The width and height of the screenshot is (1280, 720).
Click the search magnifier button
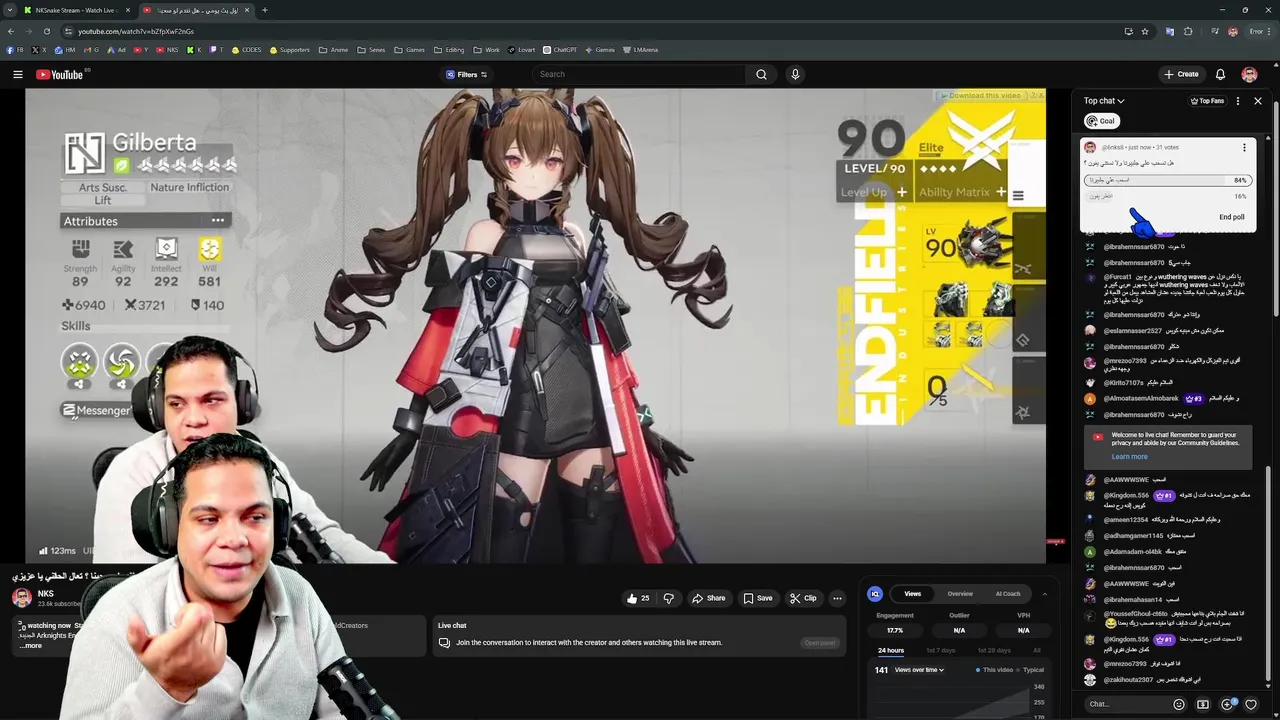761,74
